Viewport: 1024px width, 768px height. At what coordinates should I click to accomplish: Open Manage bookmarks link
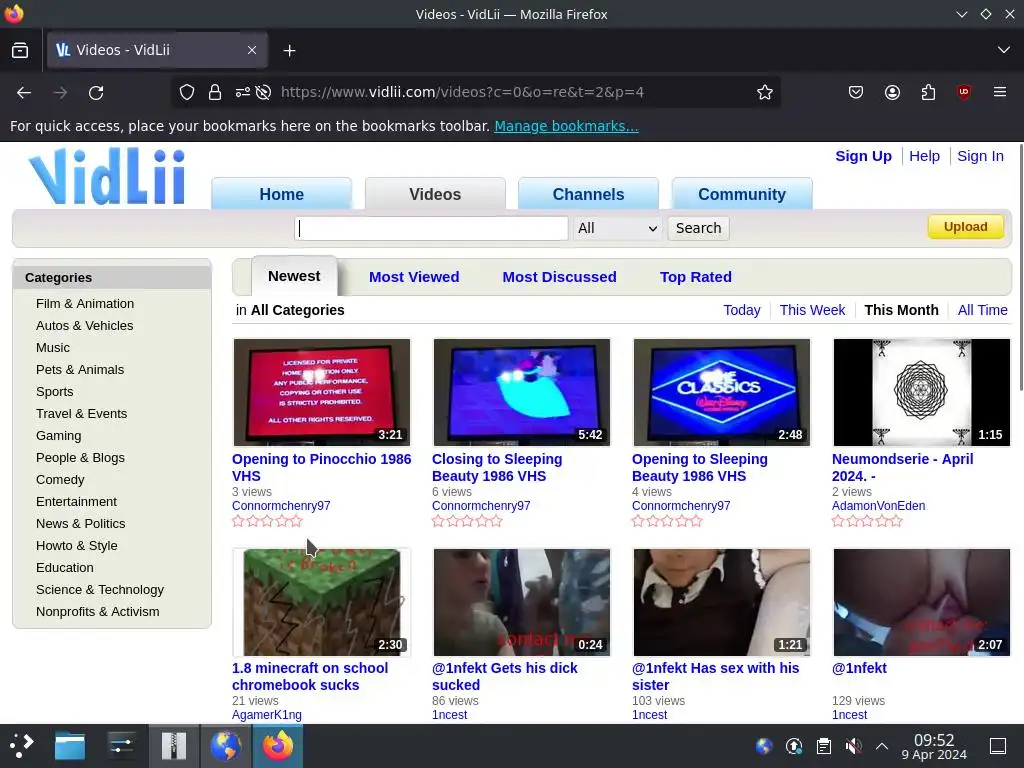pyautogui.click(x=566, y=126)
